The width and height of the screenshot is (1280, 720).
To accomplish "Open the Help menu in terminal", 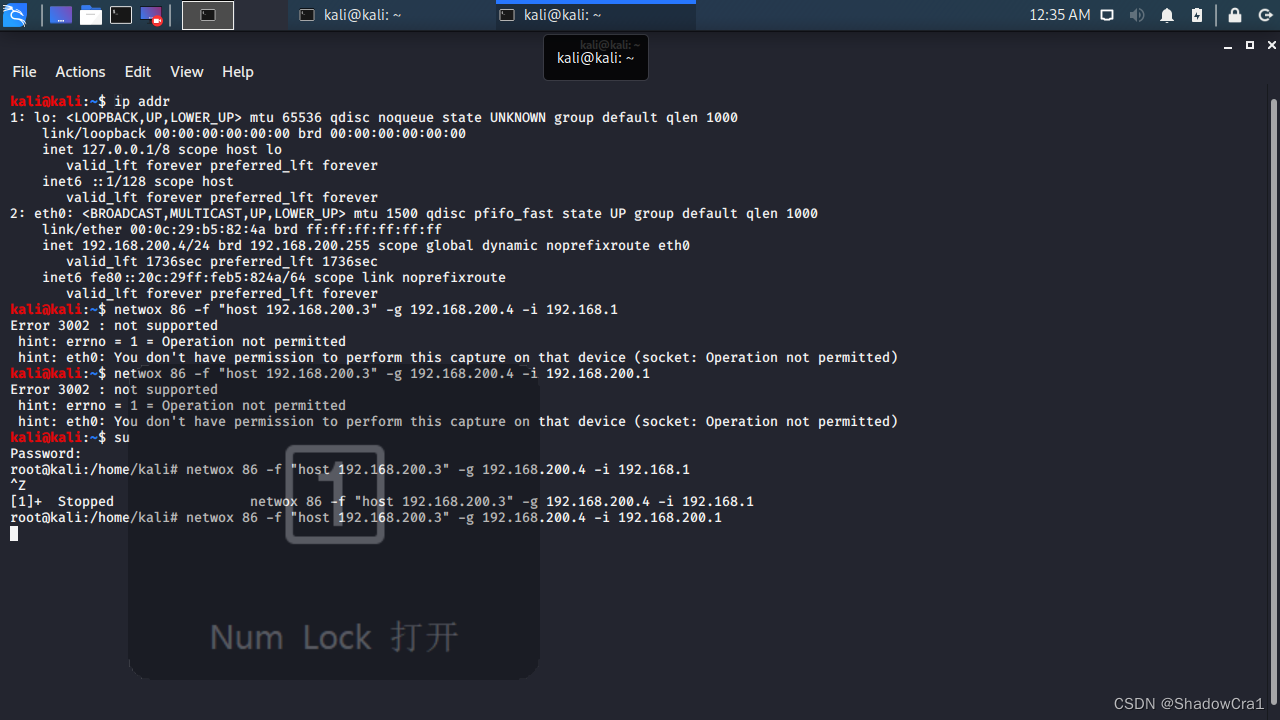I will click(238, 72).
